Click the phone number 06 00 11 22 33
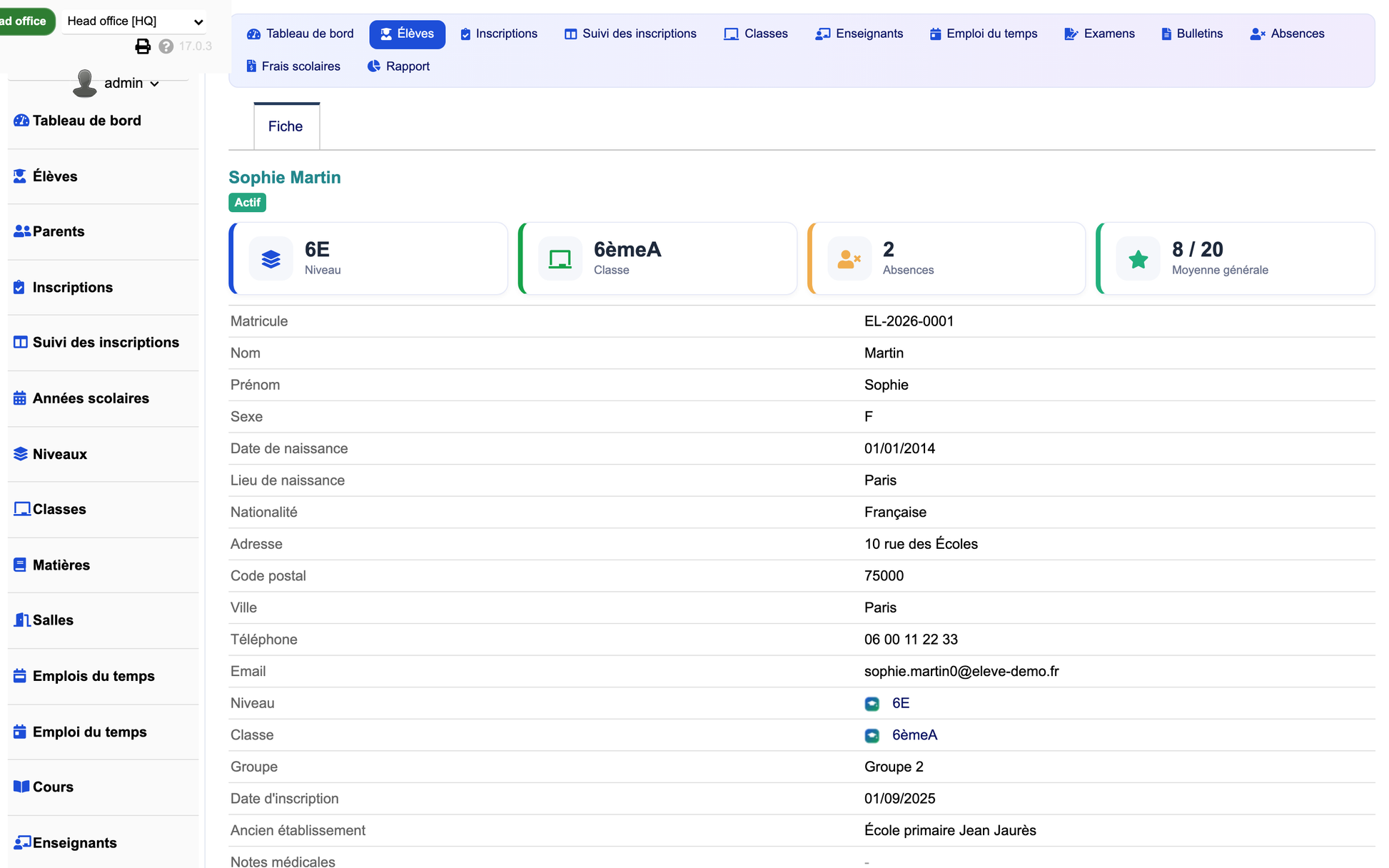This screenshot has height=868, width=1389. 911,640
